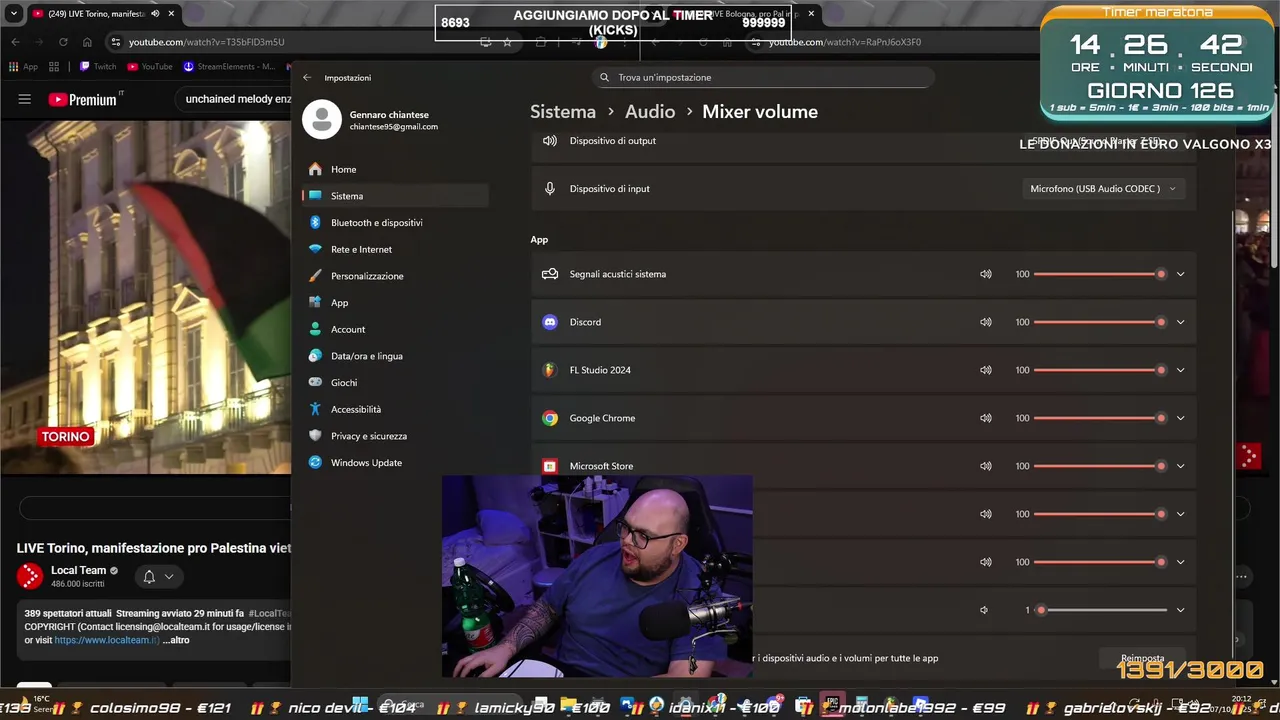Click Chrome back navigation arrow
The height and width of the screenshot is (720, 1280).
(15, 42)
